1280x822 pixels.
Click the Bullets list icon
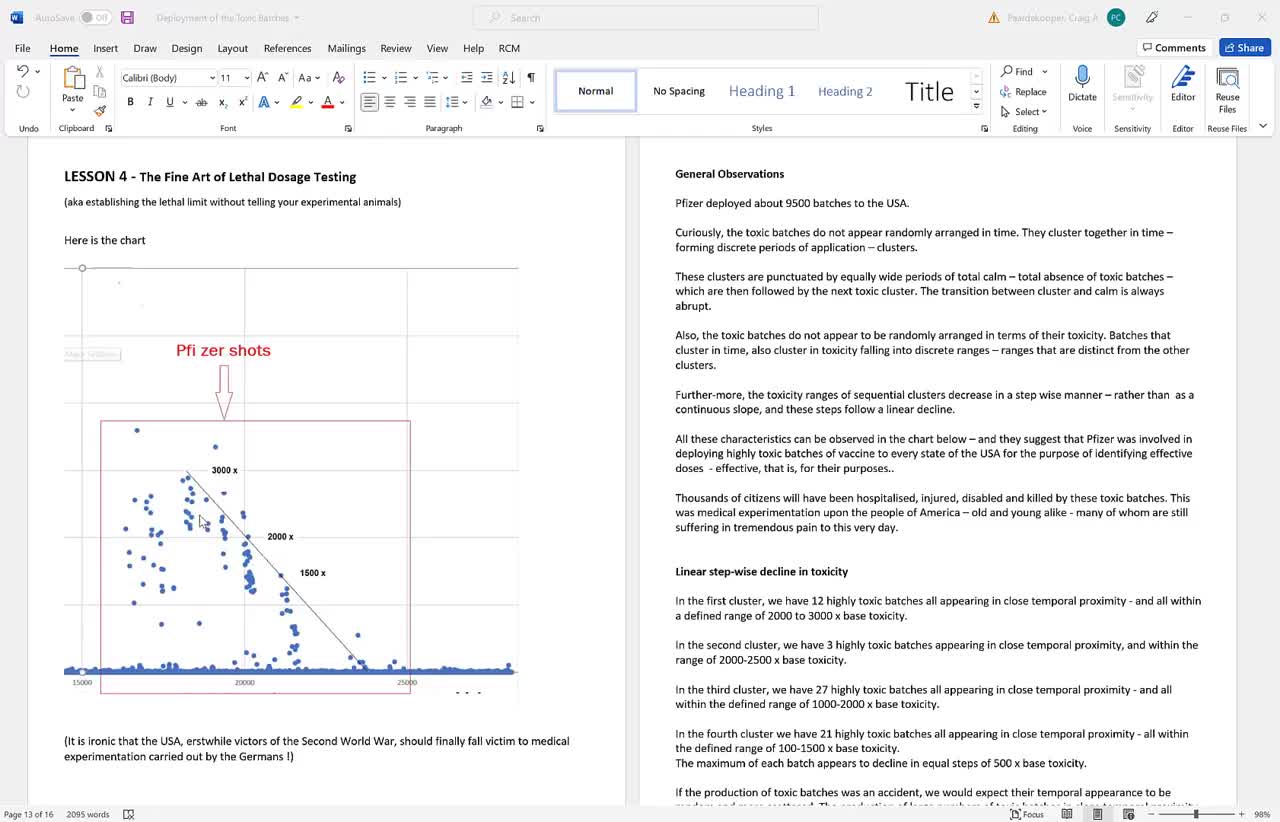[369, 77]
